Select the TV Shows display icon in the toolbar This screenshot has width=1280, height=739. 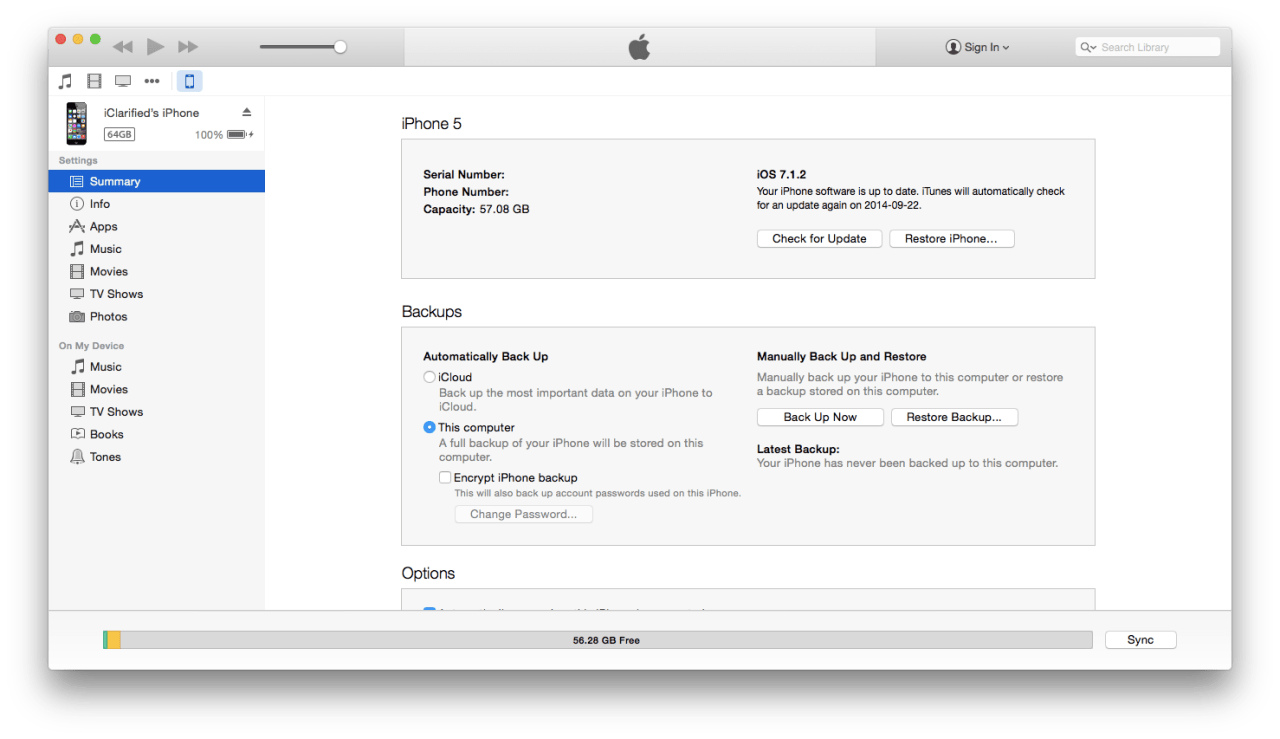click(x=122, y=81)
